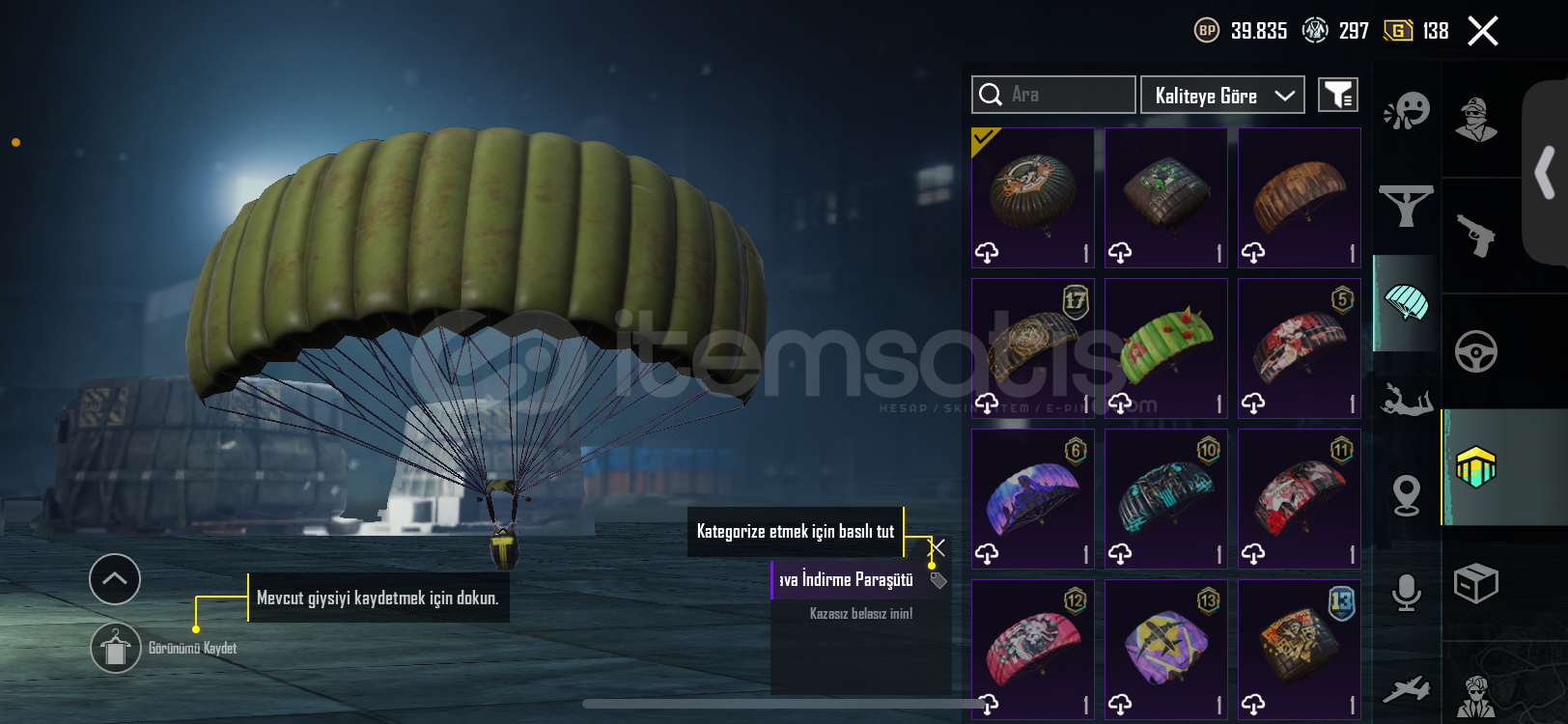Collapse the panel with the up chevron button
Viewport: 1568px width, 724px height.
pos(115,579)
